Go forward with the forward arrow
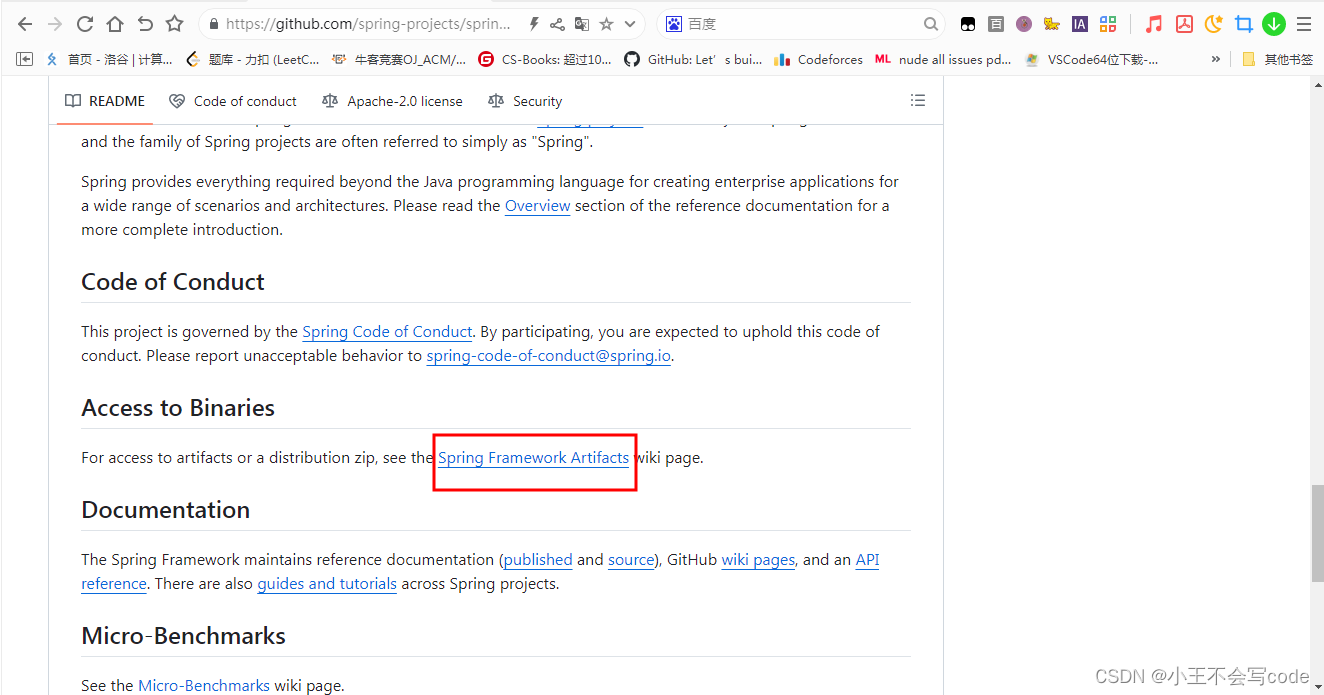Screen dimensions: 1324x695 (54, 24)
